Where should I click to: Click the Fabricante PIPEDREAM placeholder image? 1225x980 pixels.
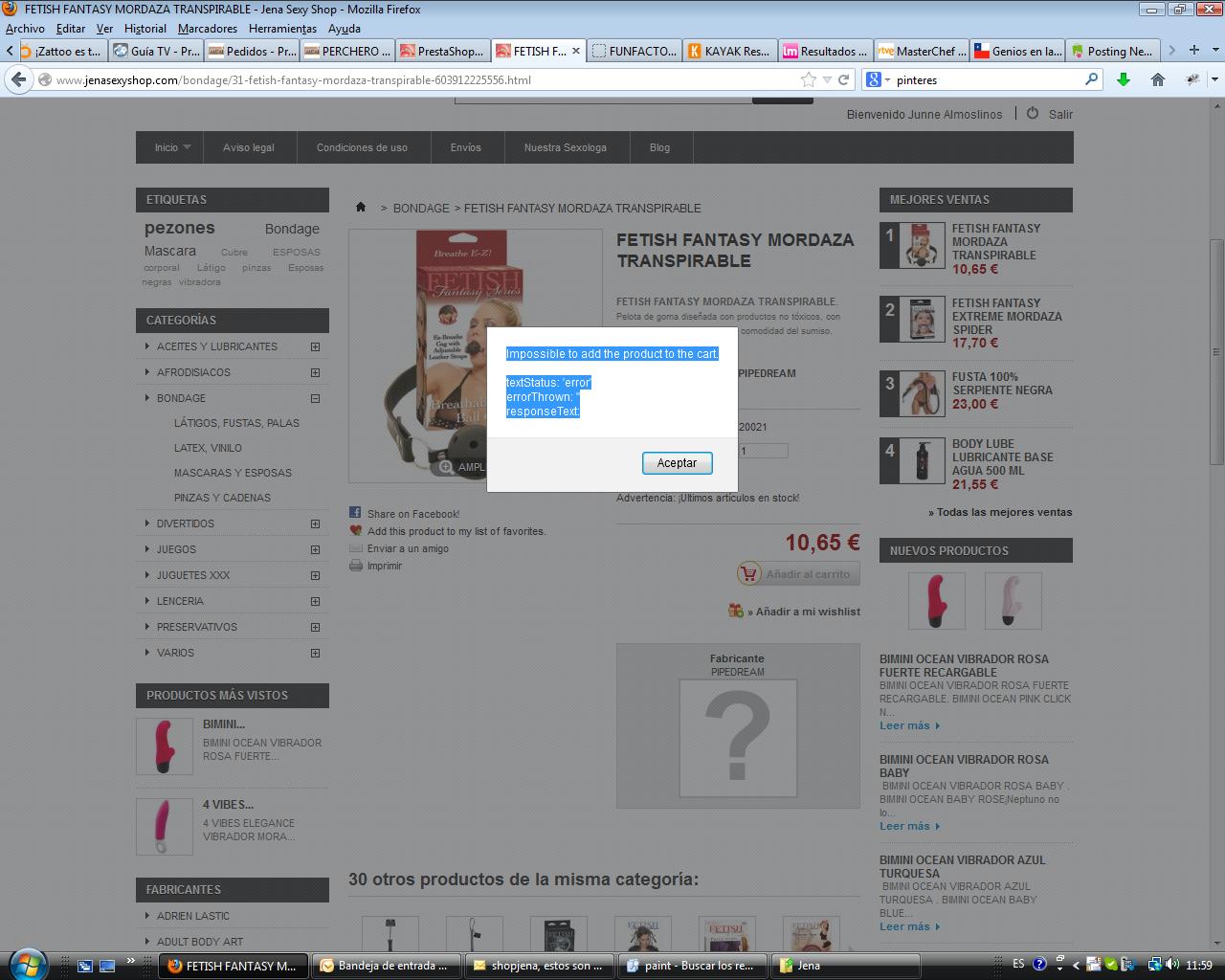pyautogui.click(x=738, y=738)
